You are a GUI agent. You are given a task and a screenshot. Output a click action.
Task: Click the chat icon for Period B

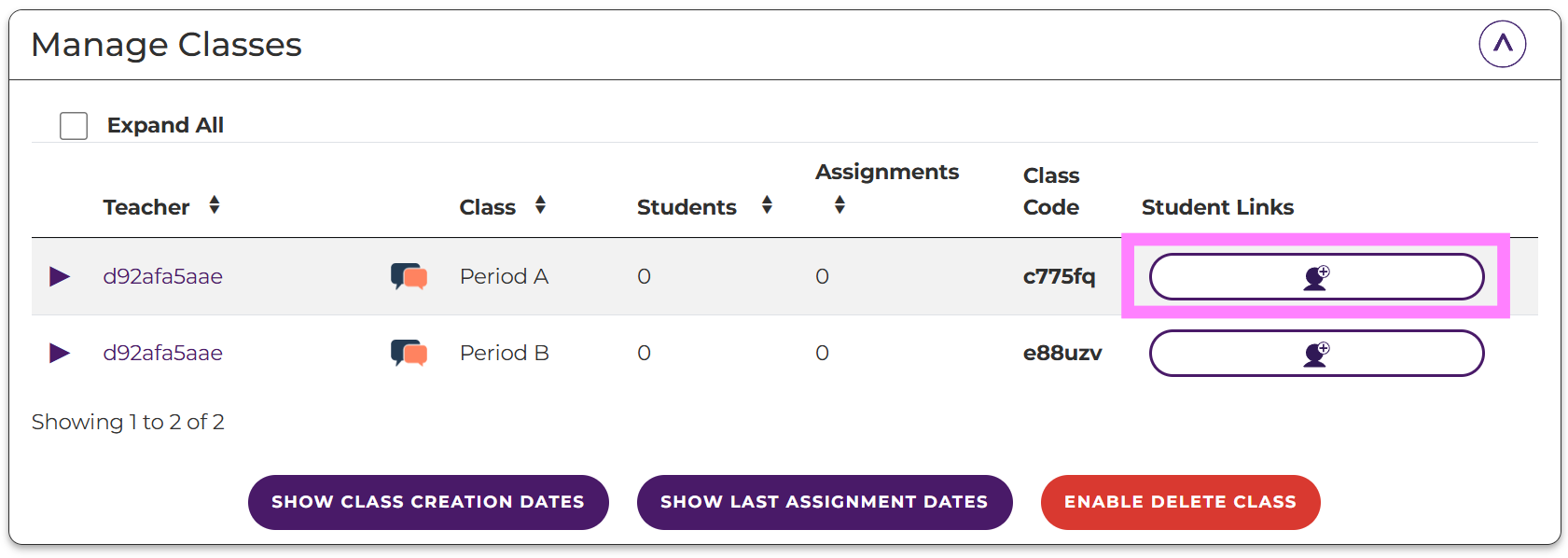(x=409, y=353)
